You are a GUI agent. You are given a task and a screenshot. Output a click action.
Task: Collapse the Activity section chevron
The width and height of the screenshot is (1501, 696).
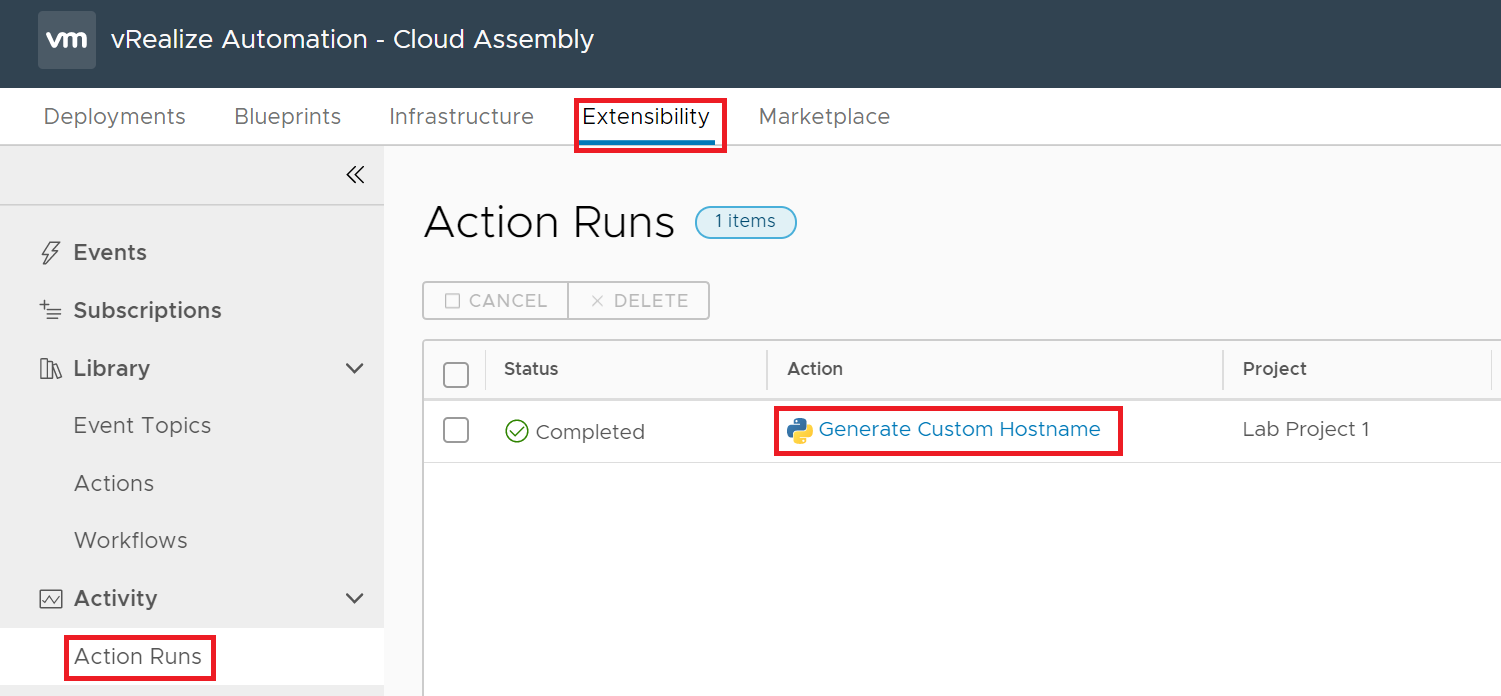pyautogui.click(x=354, y=599)
